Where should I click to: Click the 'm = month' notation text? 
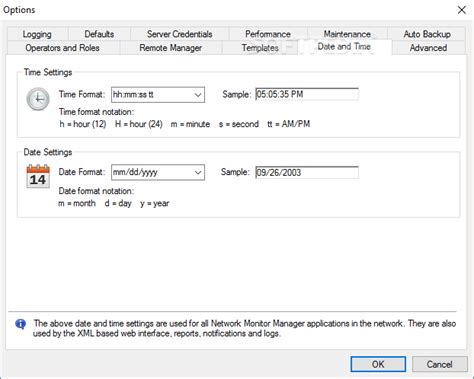tap(77, 203)
